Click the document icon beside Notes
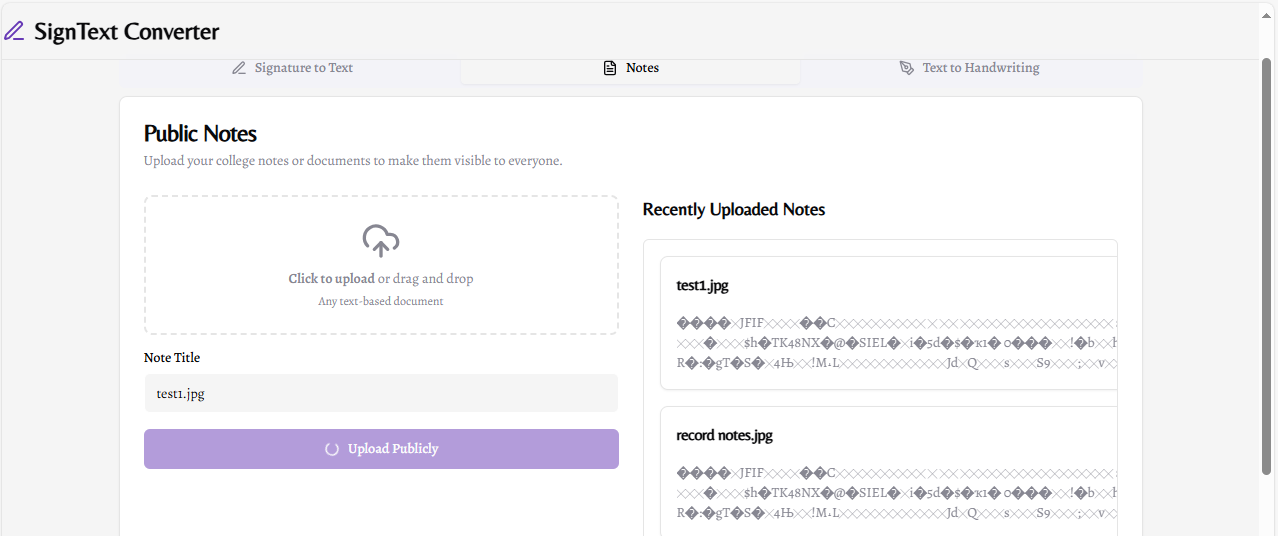Image resolution: width=1278 pixels, height=536 pixels. (x=610, y=68)
